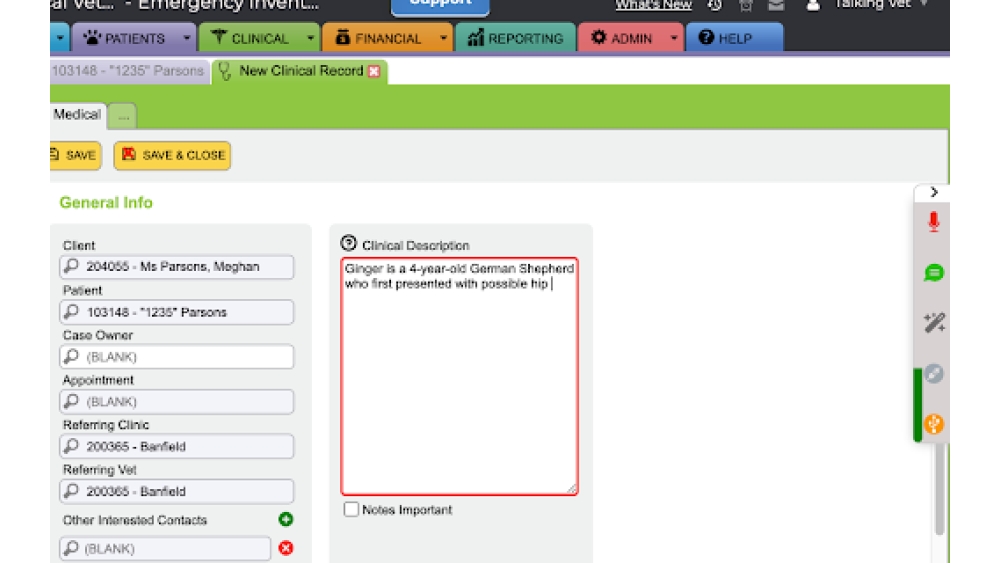Open the Help menu

pyautogui.click(x=734, y=38)
